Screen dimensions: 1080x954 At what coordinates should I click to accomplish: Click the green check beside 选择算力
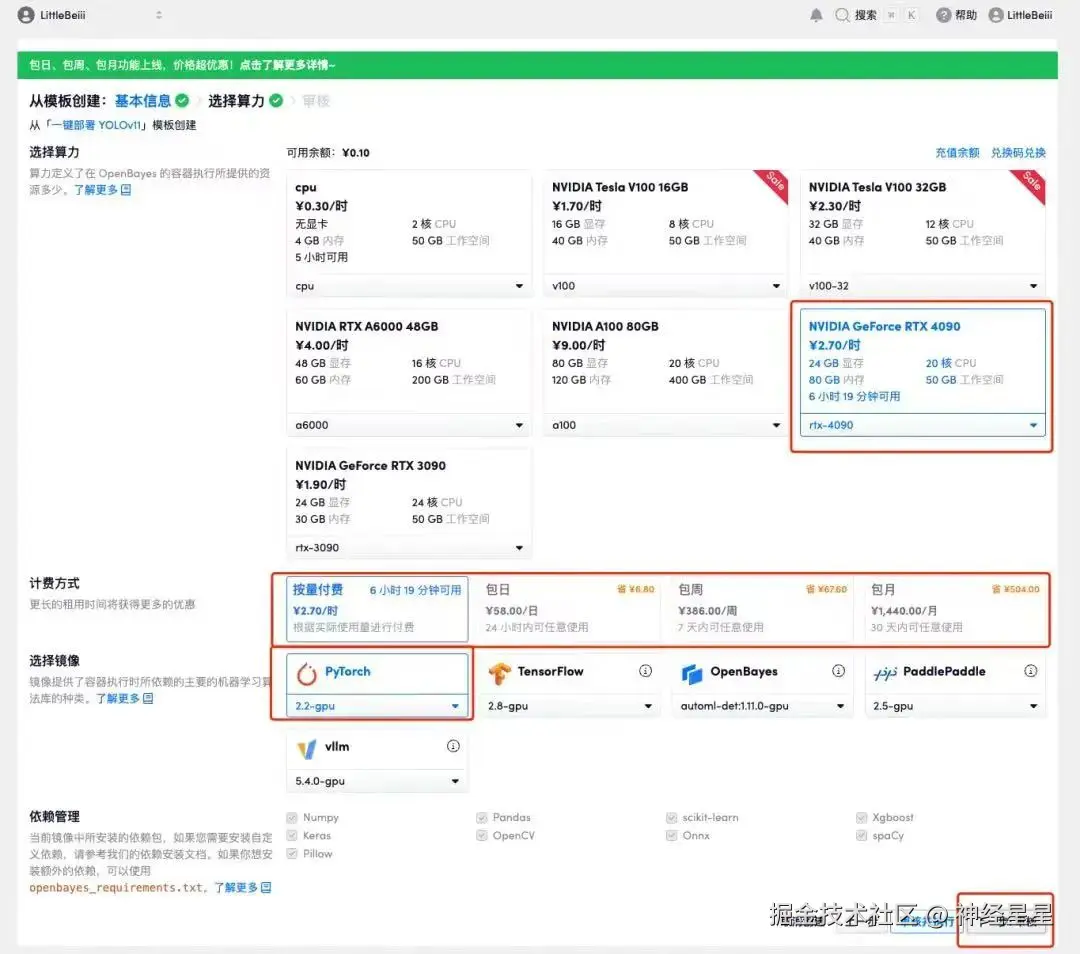[276, 101]
